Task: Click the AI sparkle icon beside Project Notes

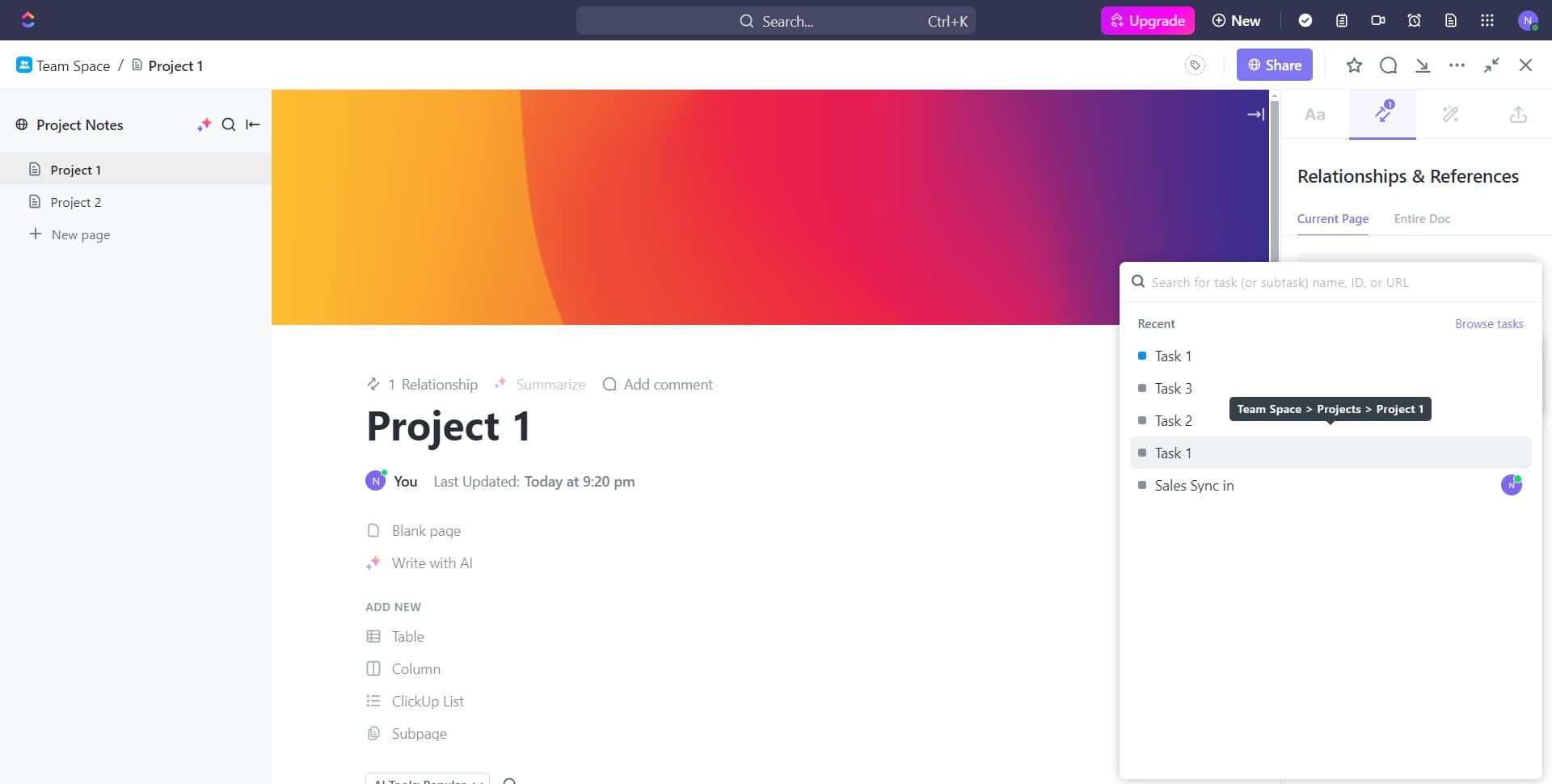Action: 204,124
